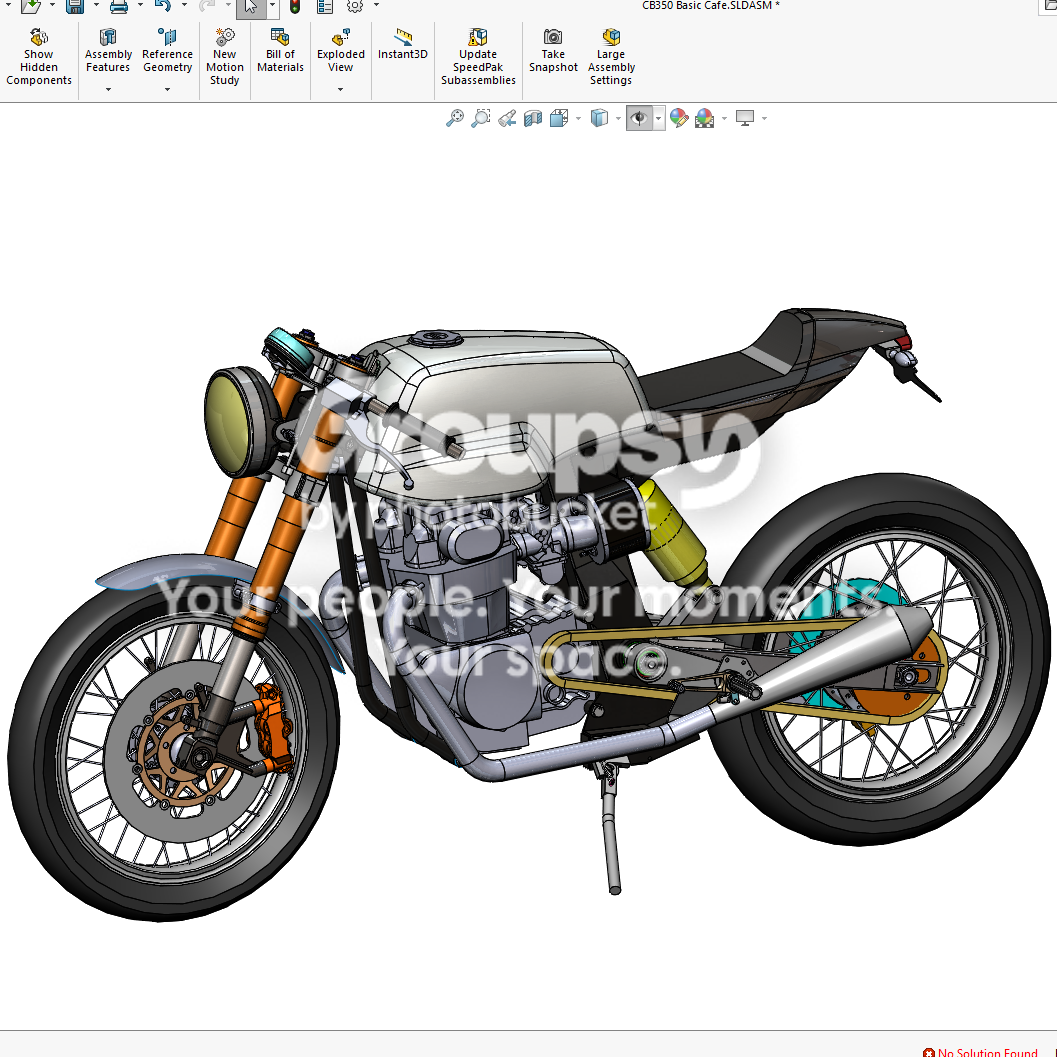
Task: Click Update SpeedPak Subassemblies
Action: click(478, 57)
